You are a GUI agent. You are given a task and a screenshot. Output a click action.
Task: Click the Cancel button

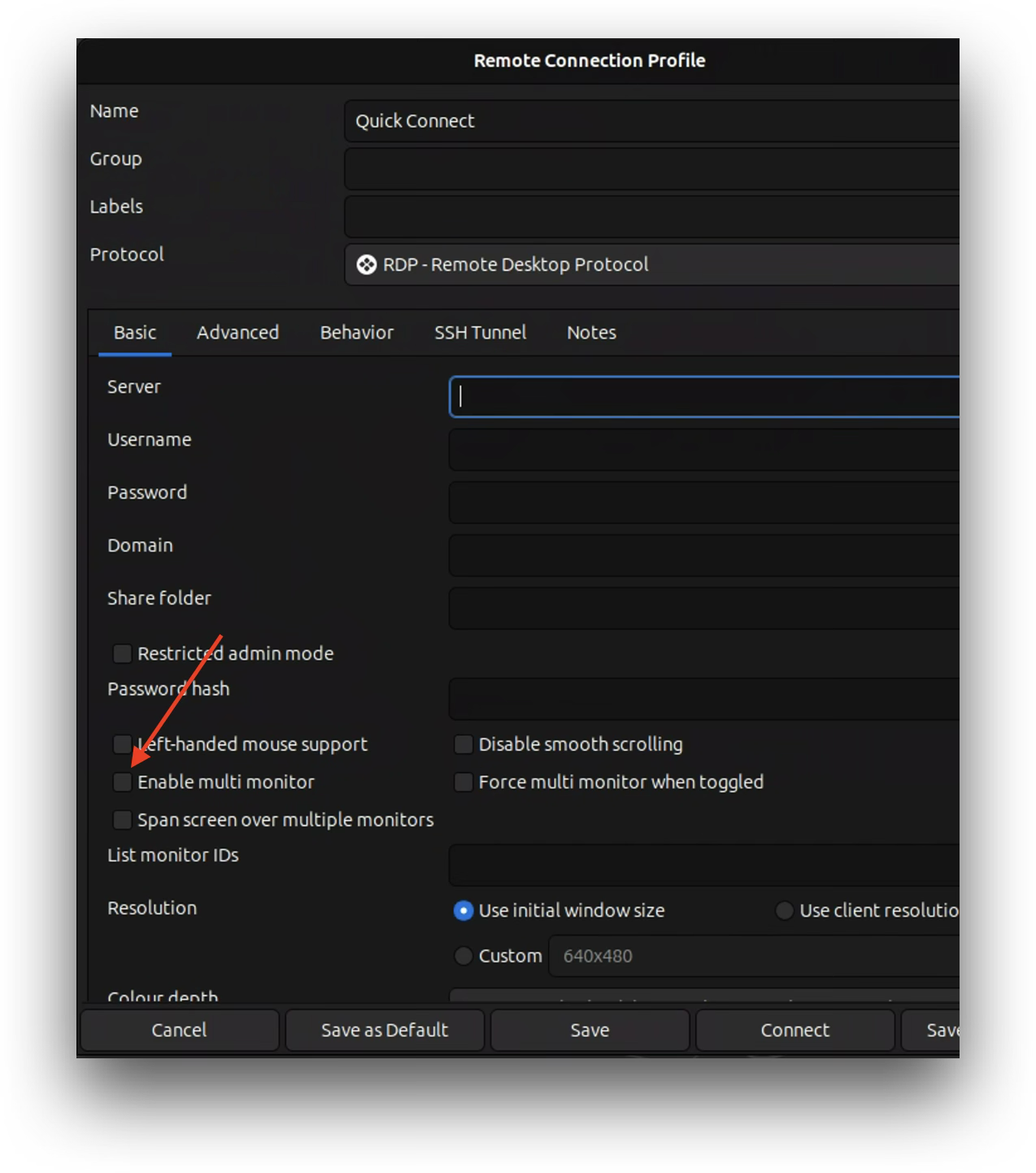coord(180,1031)
